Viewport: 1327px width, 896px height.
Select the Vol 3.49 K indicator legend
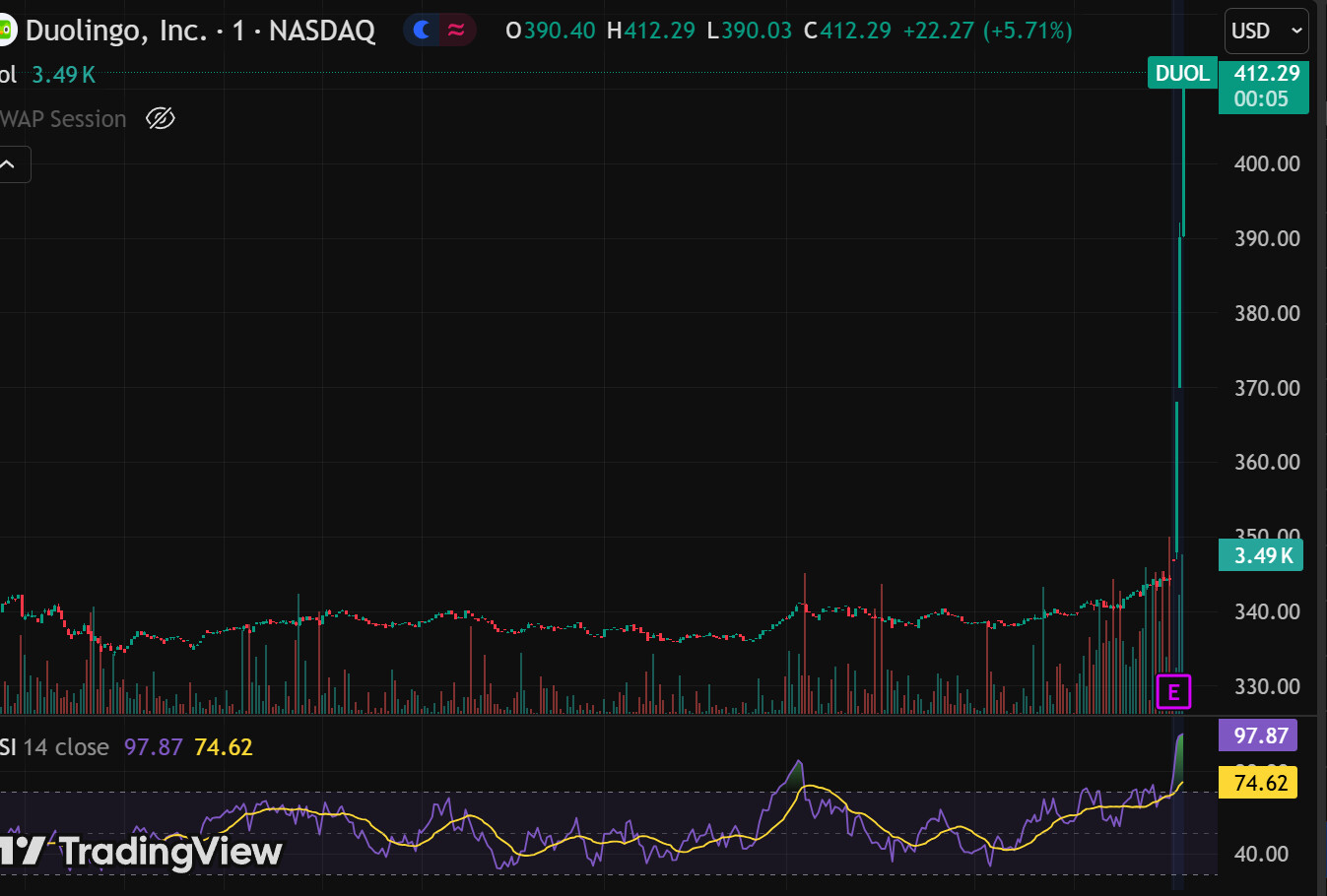(x=49, y=75)
